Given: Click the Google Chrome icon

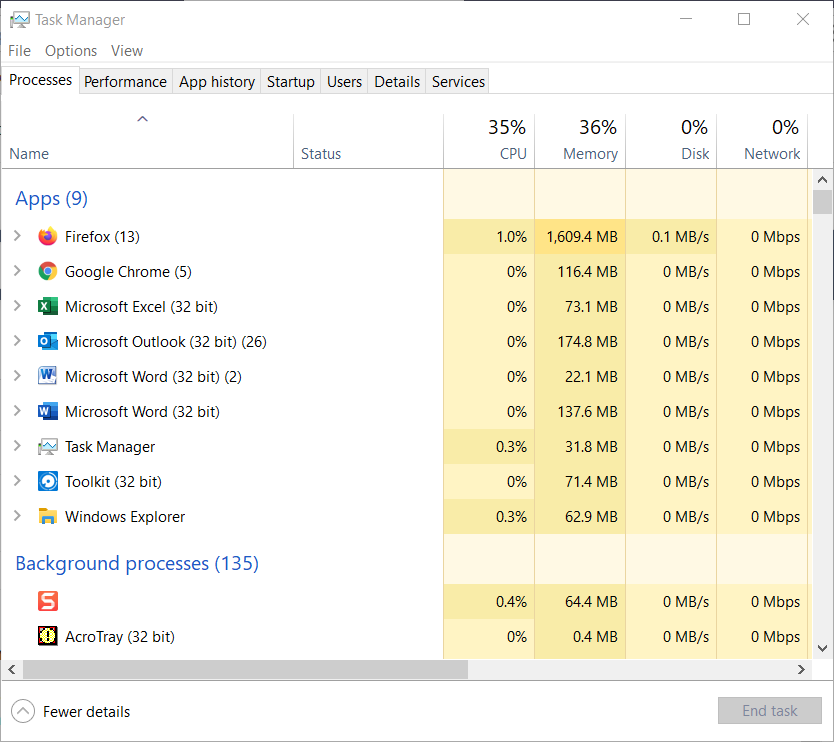Looking at the screenshot, I should [48, 271].
